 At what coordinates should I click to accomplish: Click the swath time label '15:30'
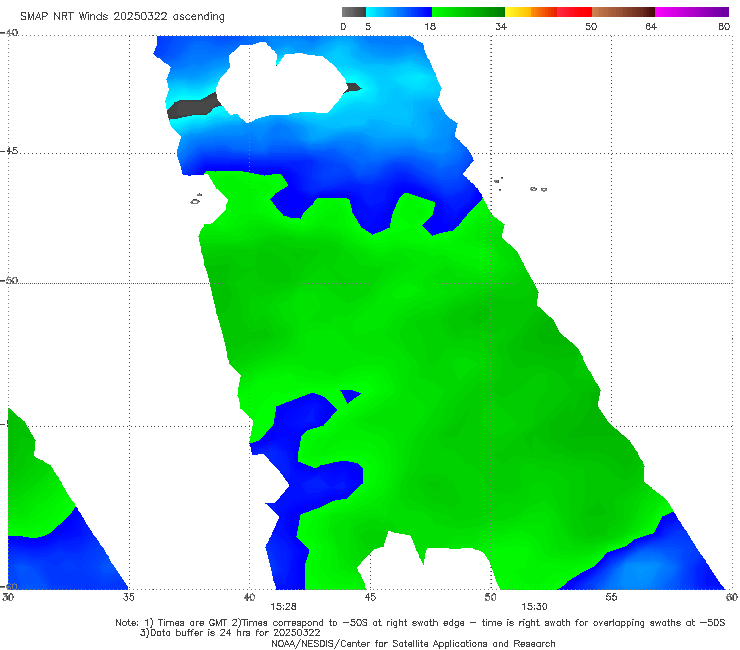(534, 607)
